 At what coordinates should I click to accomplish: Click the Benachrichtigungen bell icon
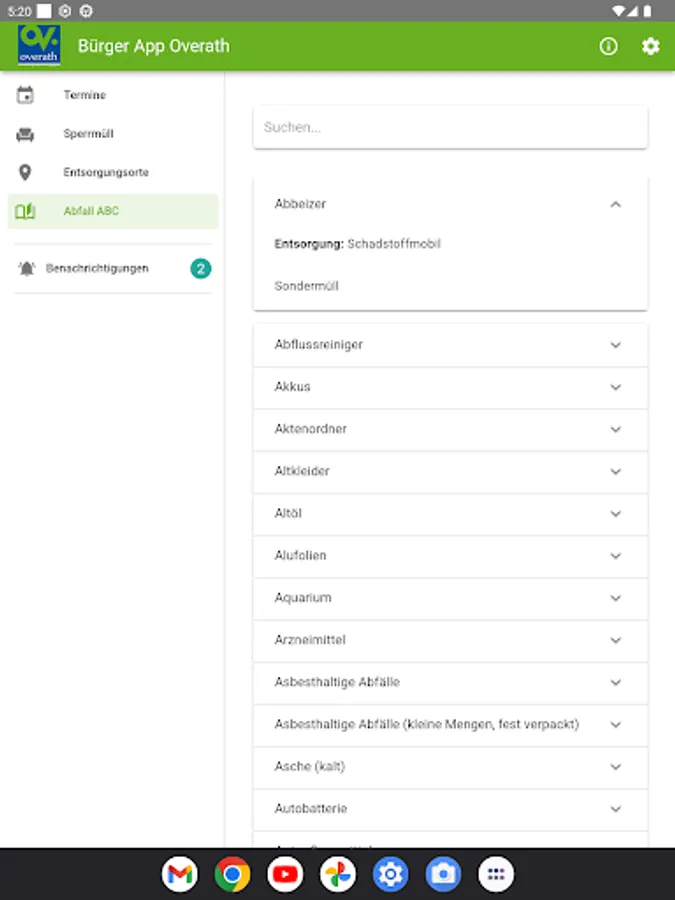[x=26, y=268]
